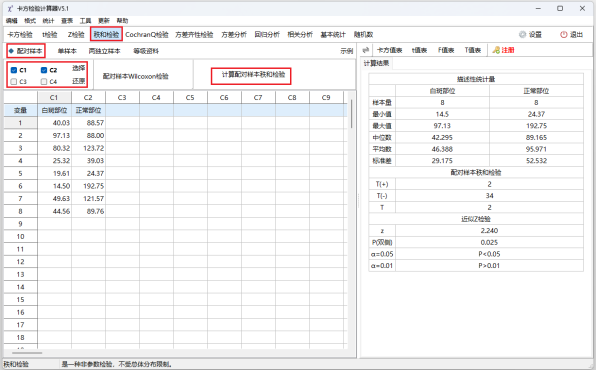Switch to the t检验 tab
Image resolution: width=596 pixels, height=370 pixels.
(50, 35)
